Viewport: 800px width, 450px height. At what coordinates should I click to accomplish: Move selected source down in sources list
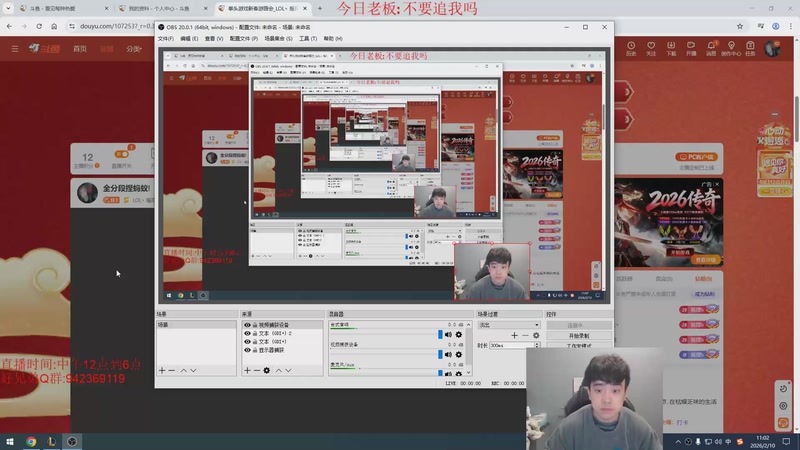(x=288, y=370)
